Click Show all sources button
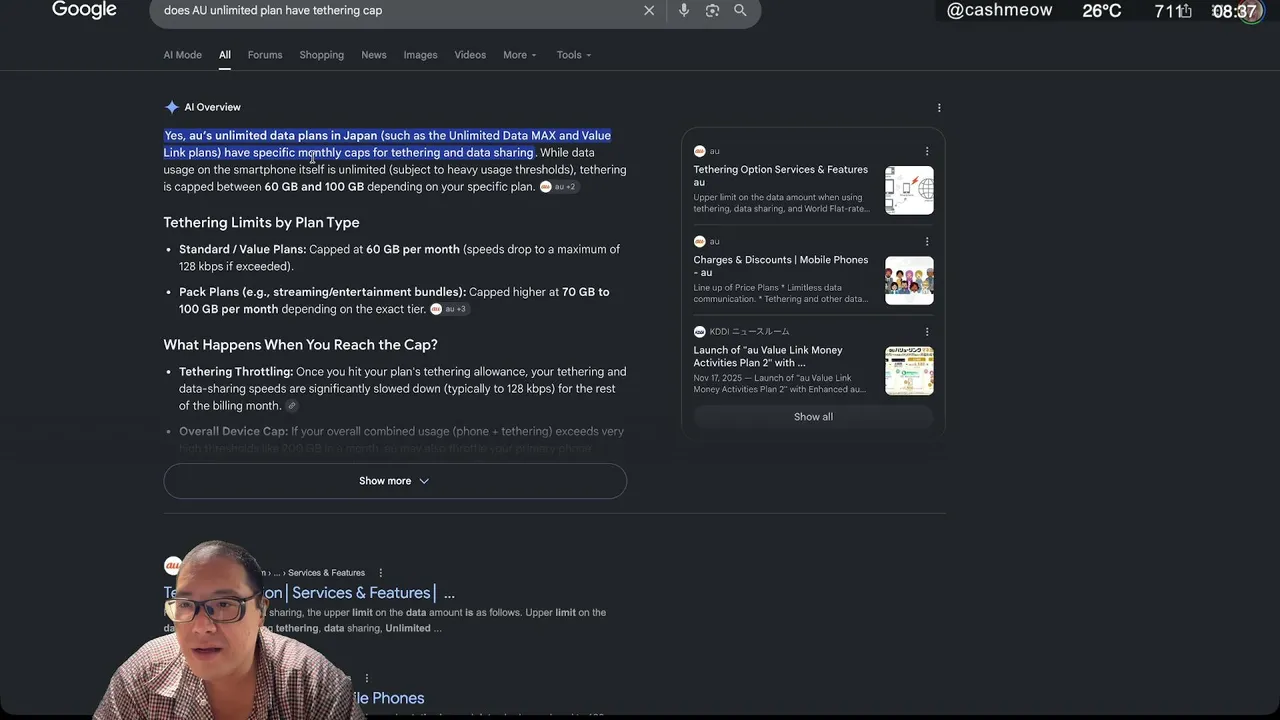The width and height of the screenshot is (1280, 720). pyautogui.click(x=813, y=417)
